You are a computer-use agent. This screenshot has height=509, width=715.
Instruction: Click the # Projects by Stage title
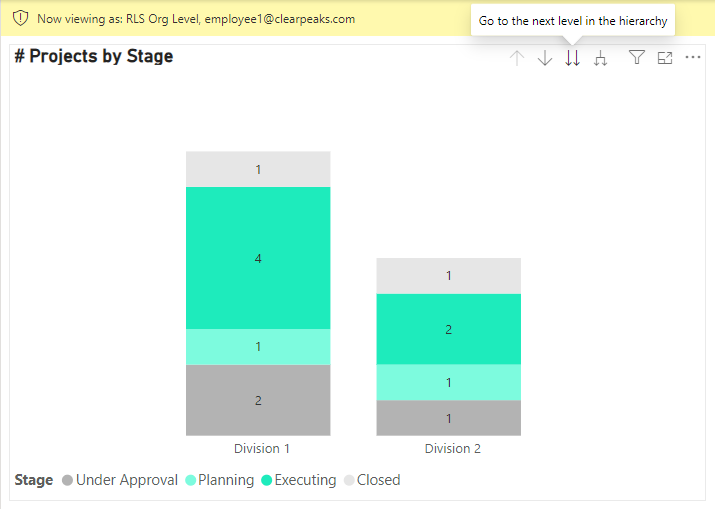point(94,56)
